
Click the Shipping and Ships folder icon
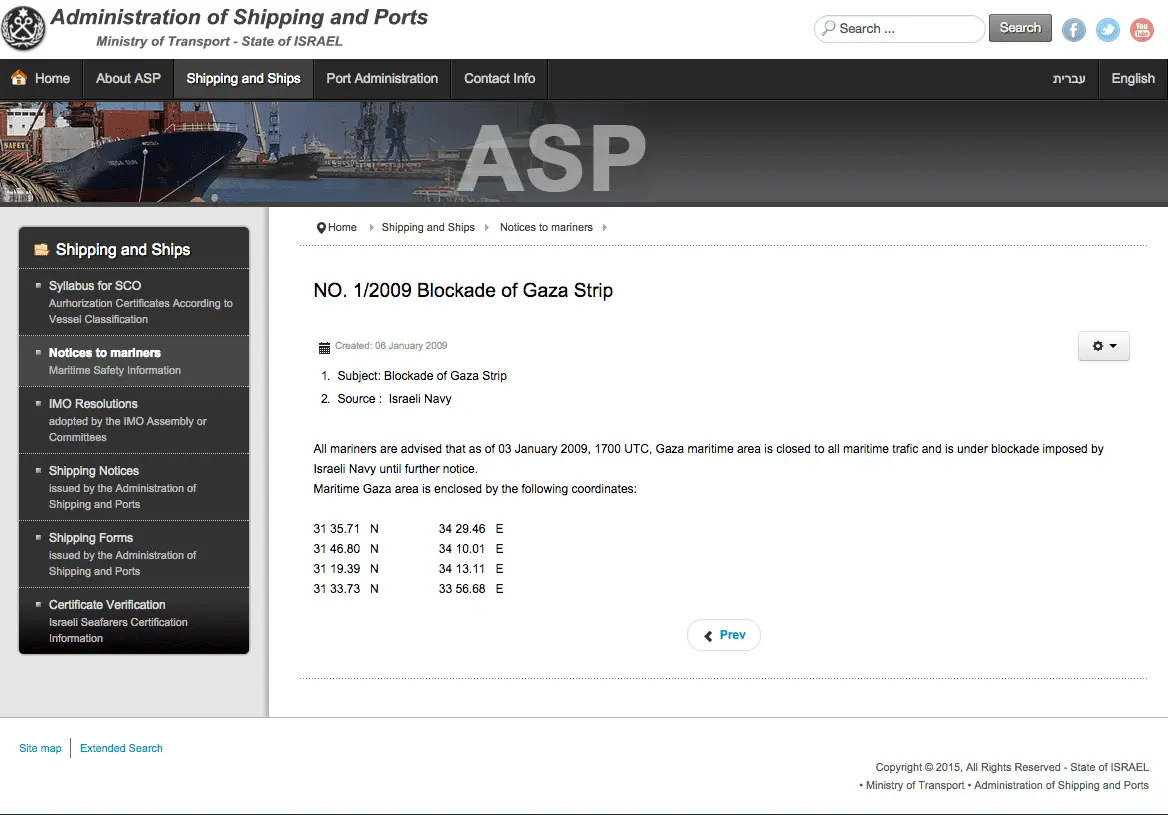point(41,250)
